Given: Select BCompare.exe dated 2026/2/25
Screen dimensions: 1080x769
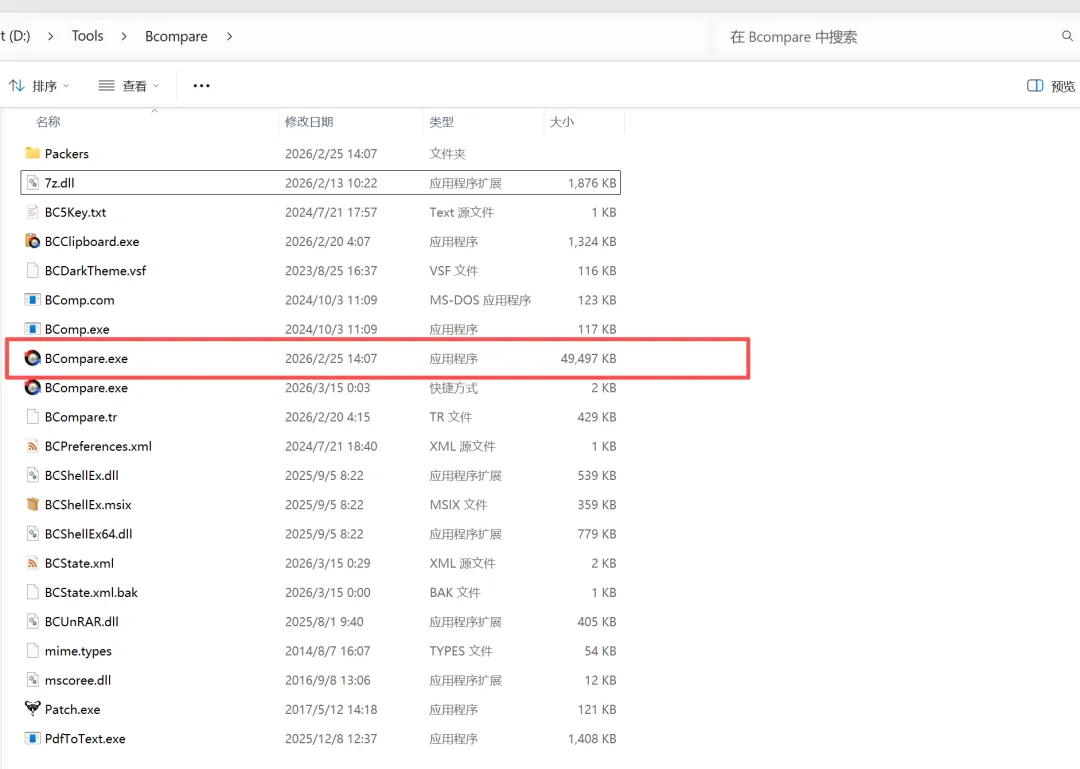Looking at the screenshot, I should (x=86, y=358).
